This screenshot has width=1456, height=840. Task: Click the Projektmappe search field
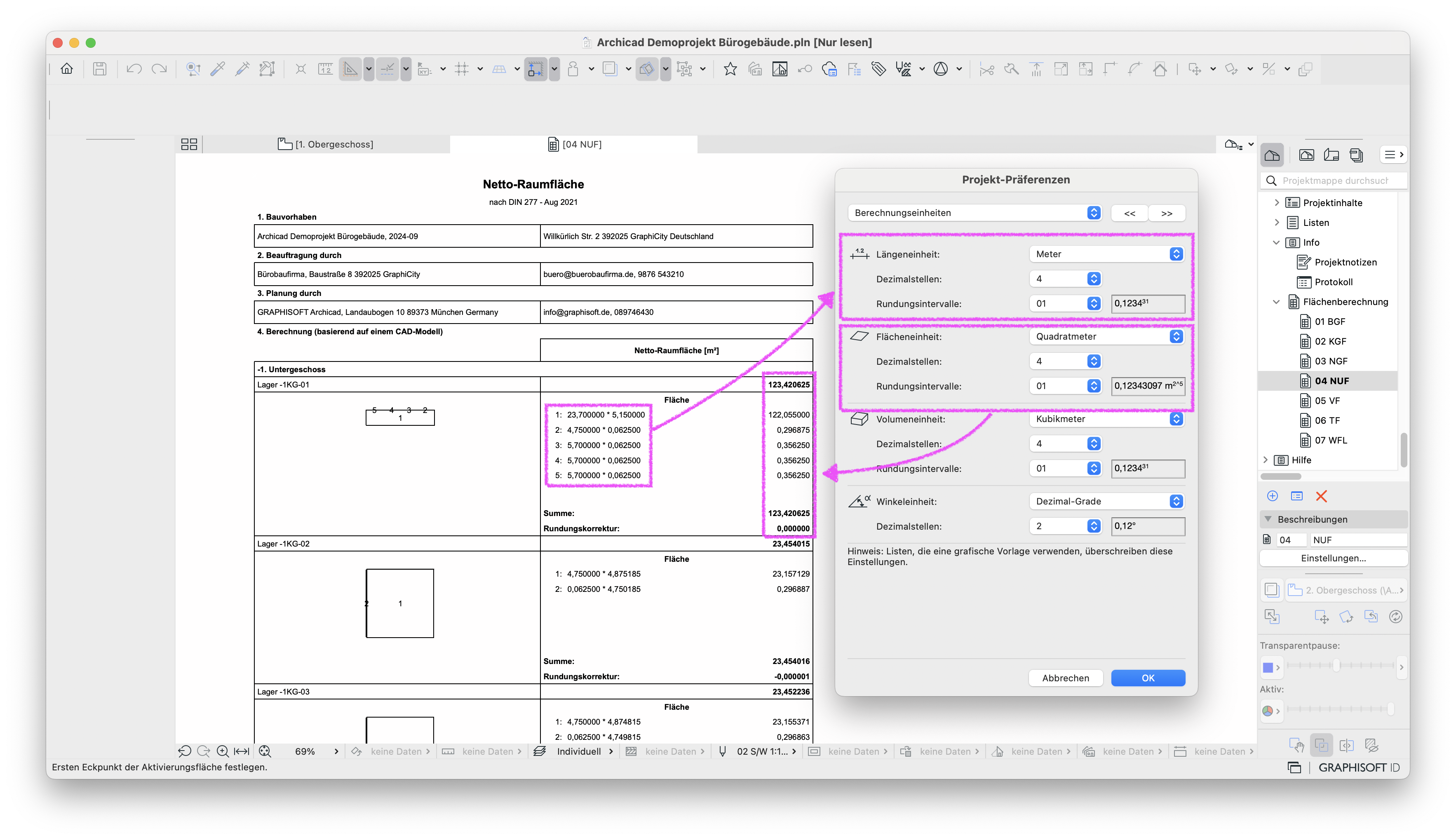coord(1334,181)
